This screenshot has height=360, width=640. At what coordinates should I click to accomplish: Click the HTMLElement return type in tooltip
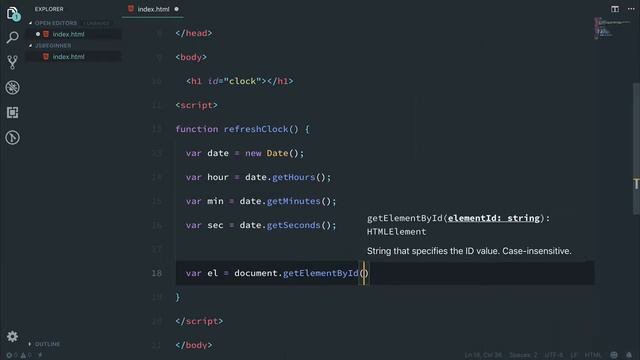click(396, 231)
